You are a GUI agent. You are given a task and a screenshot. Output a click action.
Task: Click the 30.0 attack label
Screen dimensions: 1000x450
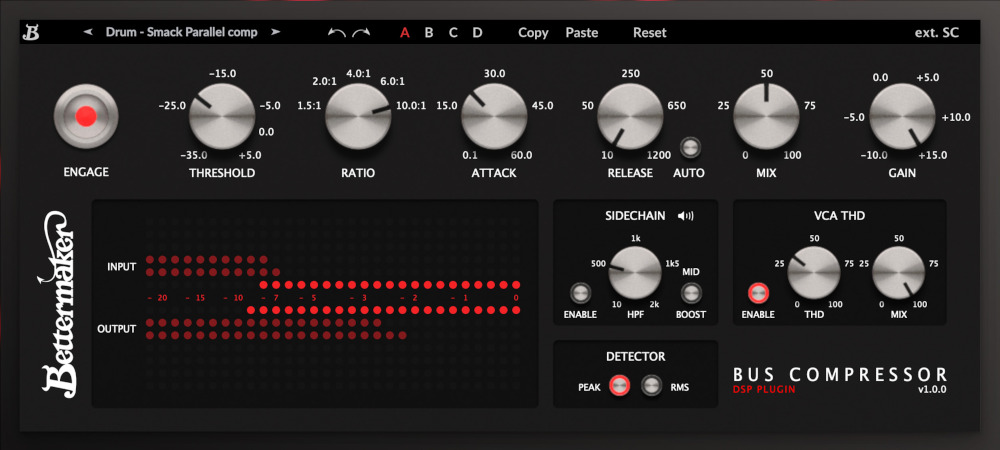(x=494, y=73)
